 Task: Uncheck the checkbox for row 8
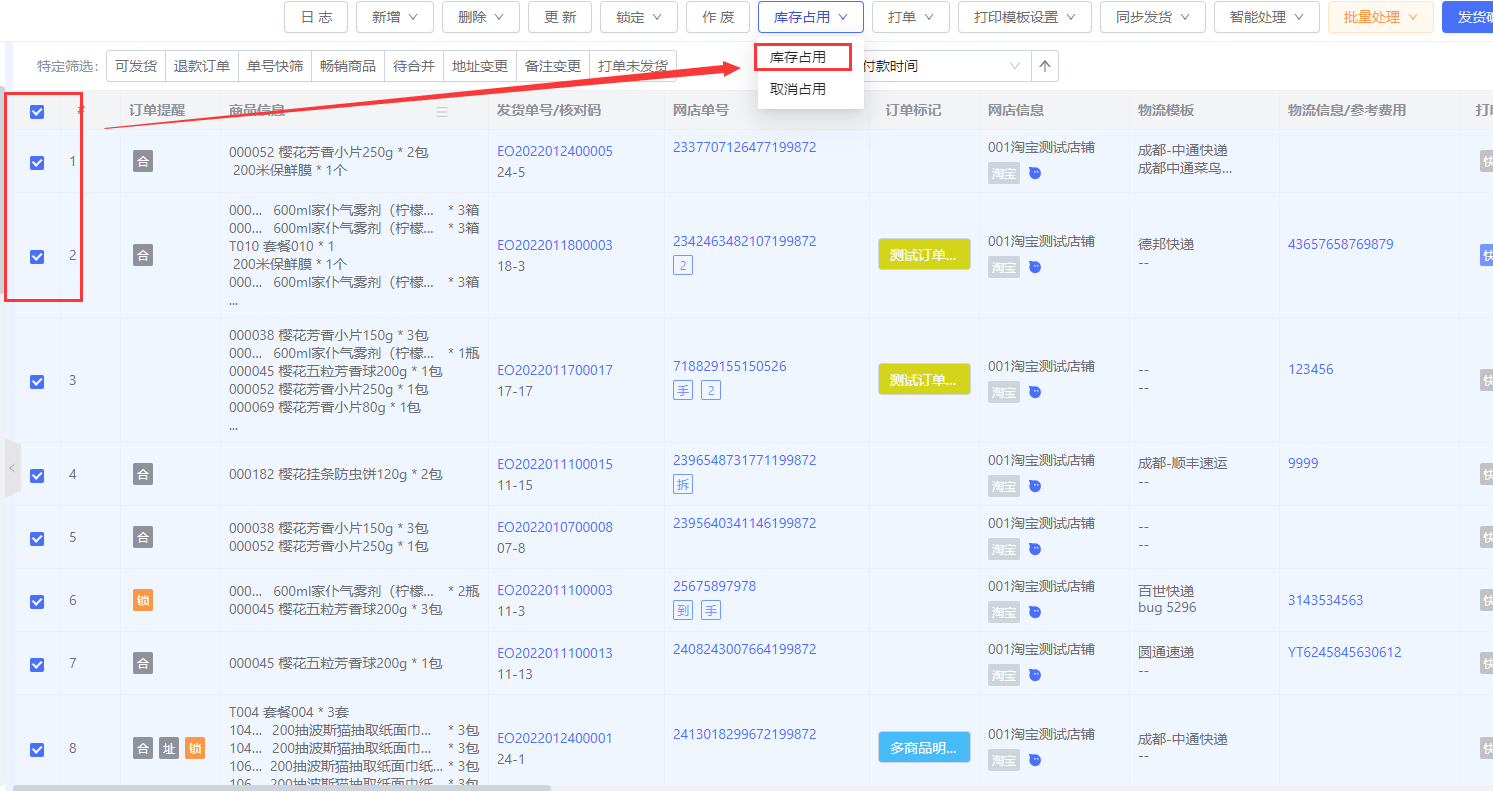click(37, 749)
